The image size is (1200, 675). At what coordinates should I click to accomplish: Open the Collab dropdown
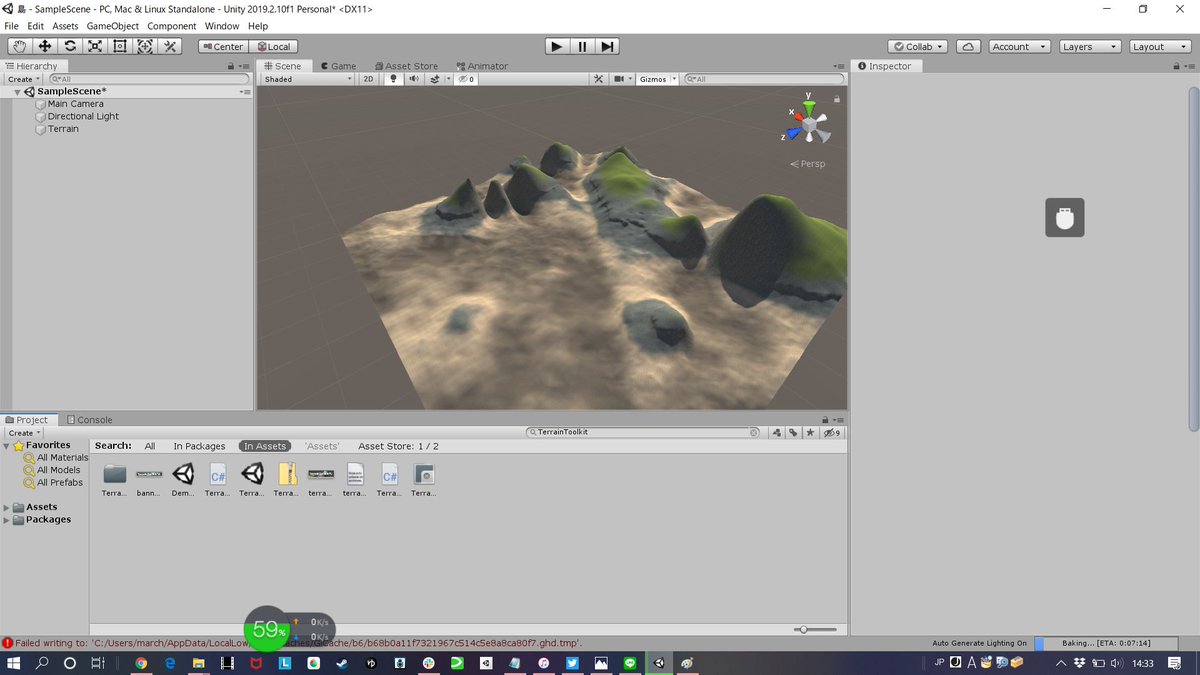tap(919, 46)
